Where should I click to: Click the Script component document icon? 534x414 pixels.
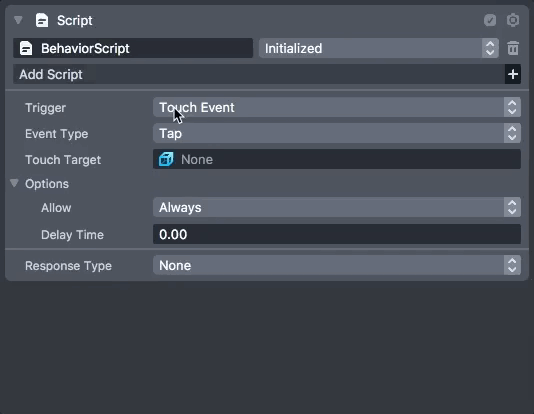pyautogui.click(x=42, y=20)
